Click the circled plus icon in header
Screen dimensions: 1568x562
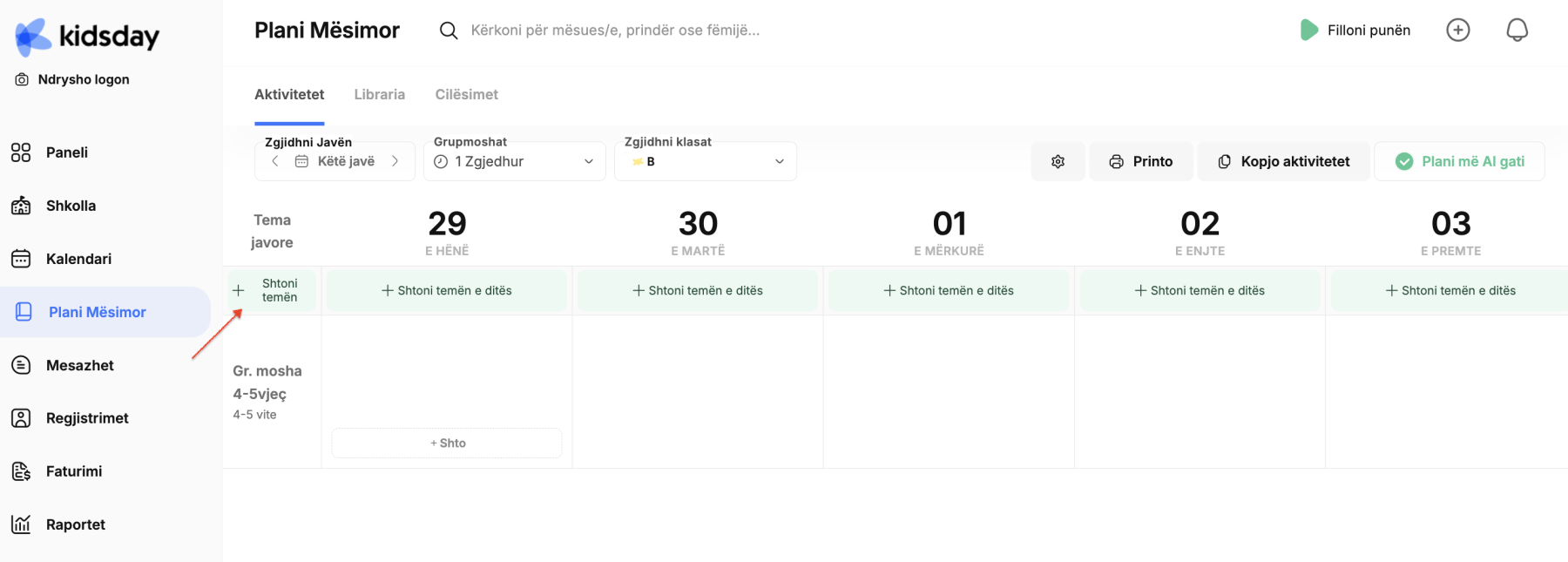click(1457, 30)
